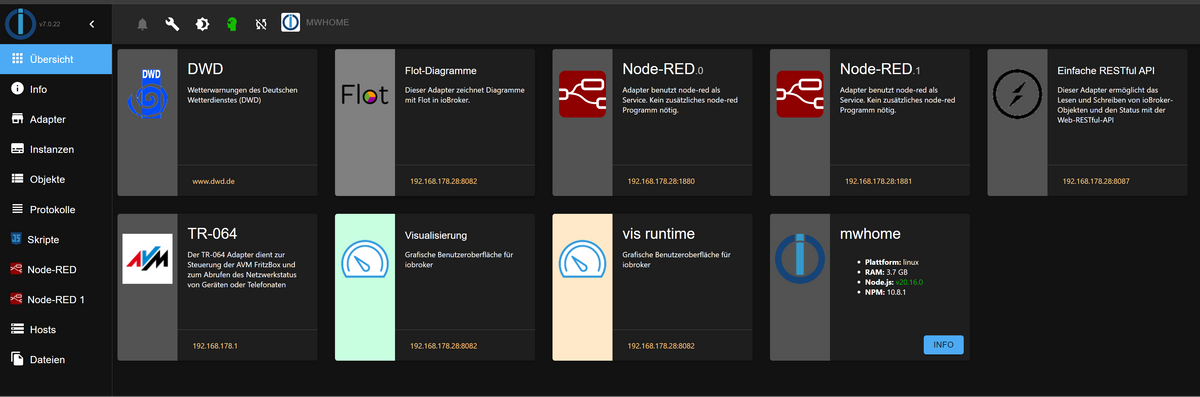Open the TR-064 link 192.168.178.1
Screen dimensions: 1200x397
tap(215, 345)
